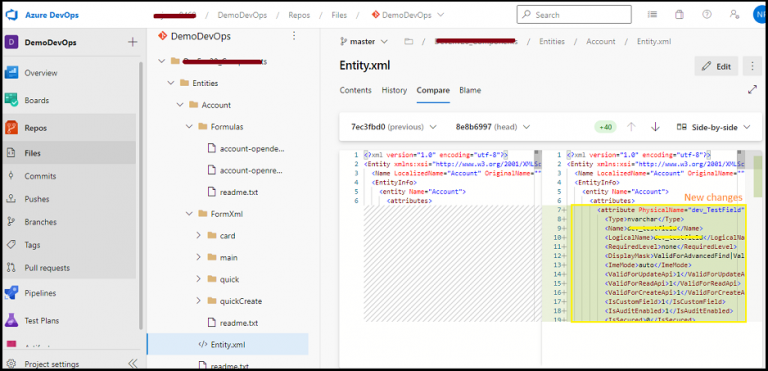768x371 pixels.
Task: Expand the diff view to full screen
Action: click(x=752, y=90)
